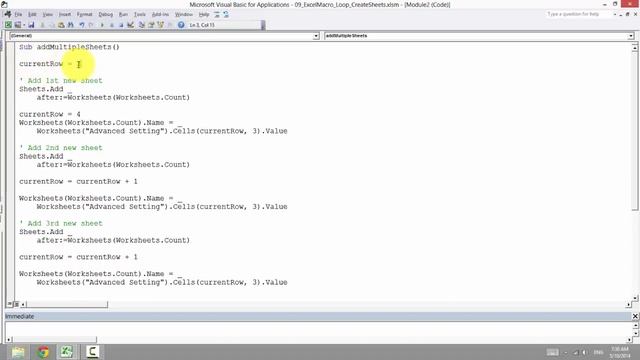Open Visual Basic Help icon
The height and width of the screenshot is (360, 640).
coord(181,25)
